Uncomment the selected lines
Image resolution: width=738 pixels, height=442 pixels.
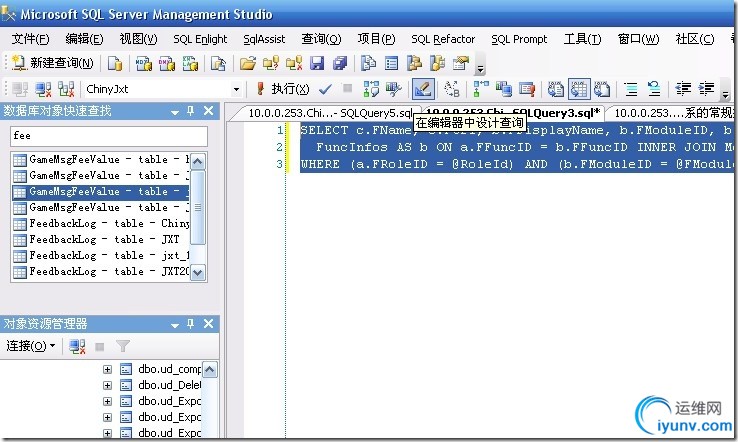pyautogui.click(x=654, y=89)
